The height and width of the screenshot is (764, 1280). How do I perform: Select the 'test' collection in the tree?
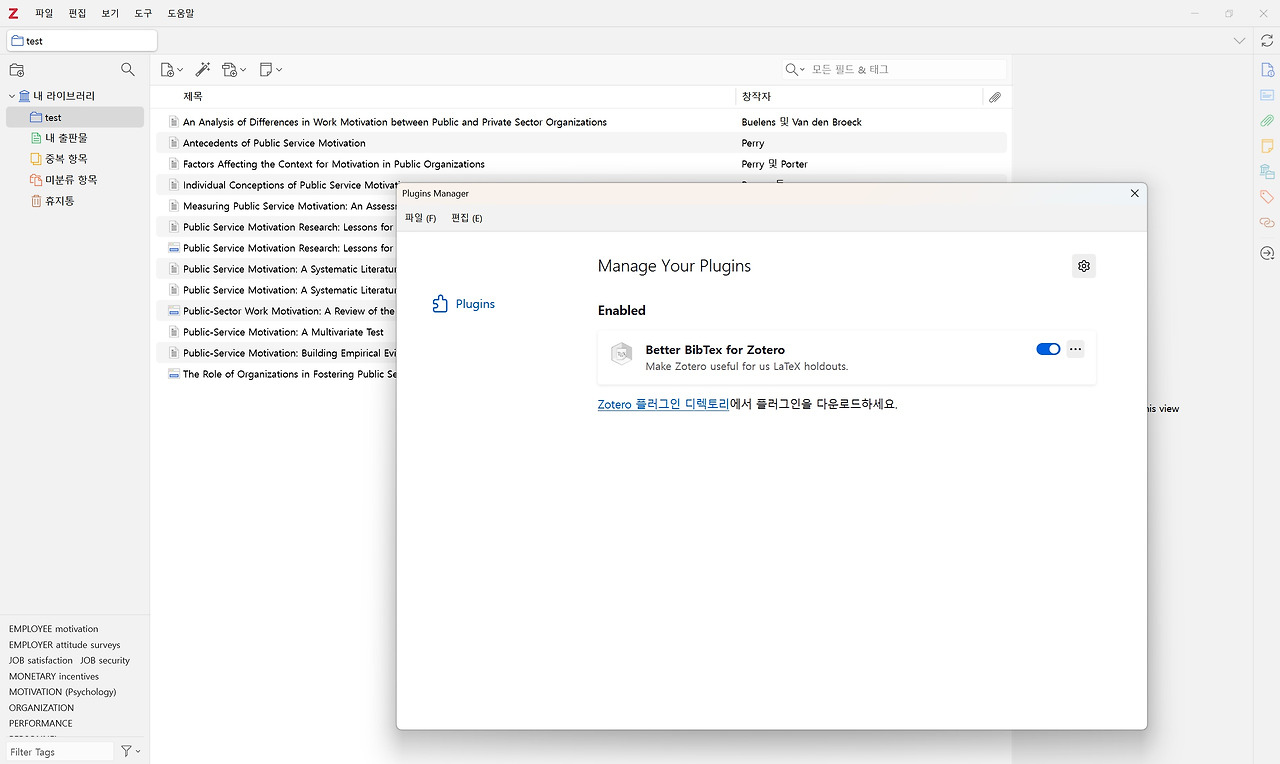tap(75, 117)
